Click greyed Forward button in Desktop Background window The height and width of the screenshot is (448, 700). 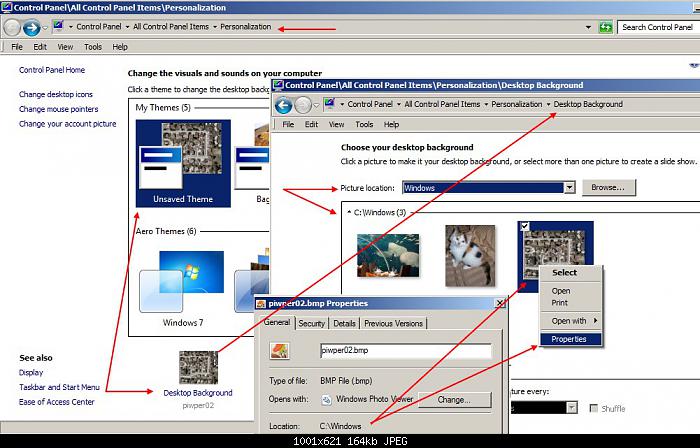(x=303, y=105)
